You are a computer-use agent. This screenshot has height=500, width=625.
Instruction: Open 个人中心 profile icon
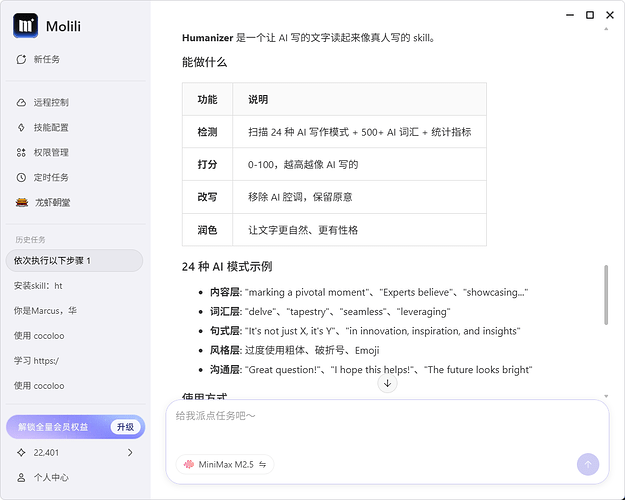(21, 477)
